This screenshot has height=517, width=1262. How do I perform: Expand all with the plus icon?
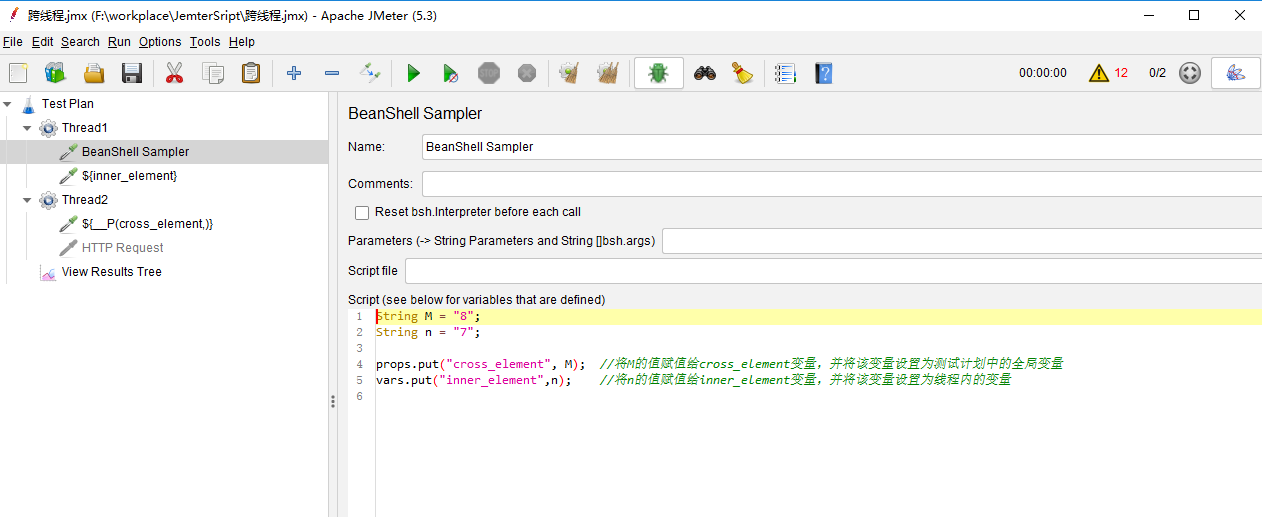coord(294,73)
